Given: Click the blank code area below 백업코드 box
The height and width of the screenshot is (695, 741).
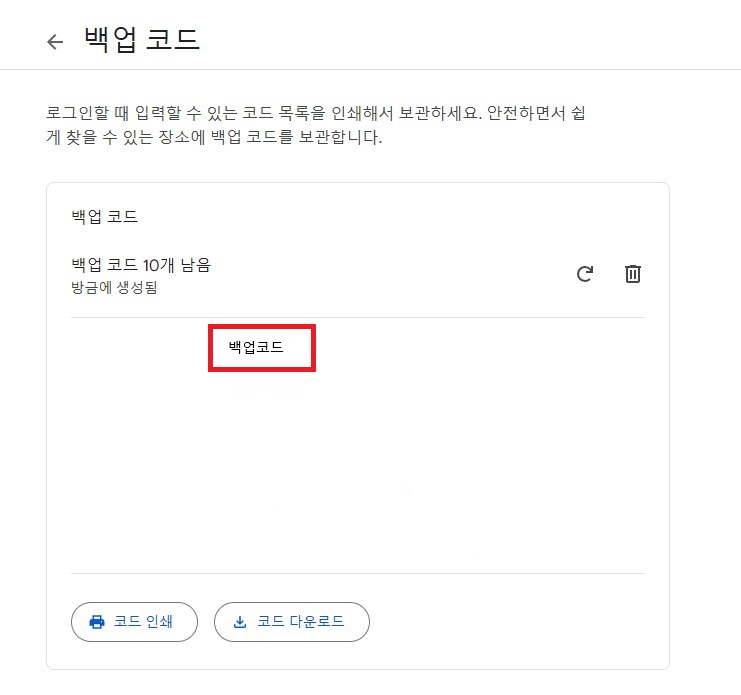Looking at the screenshot, I should click(358, 472).
